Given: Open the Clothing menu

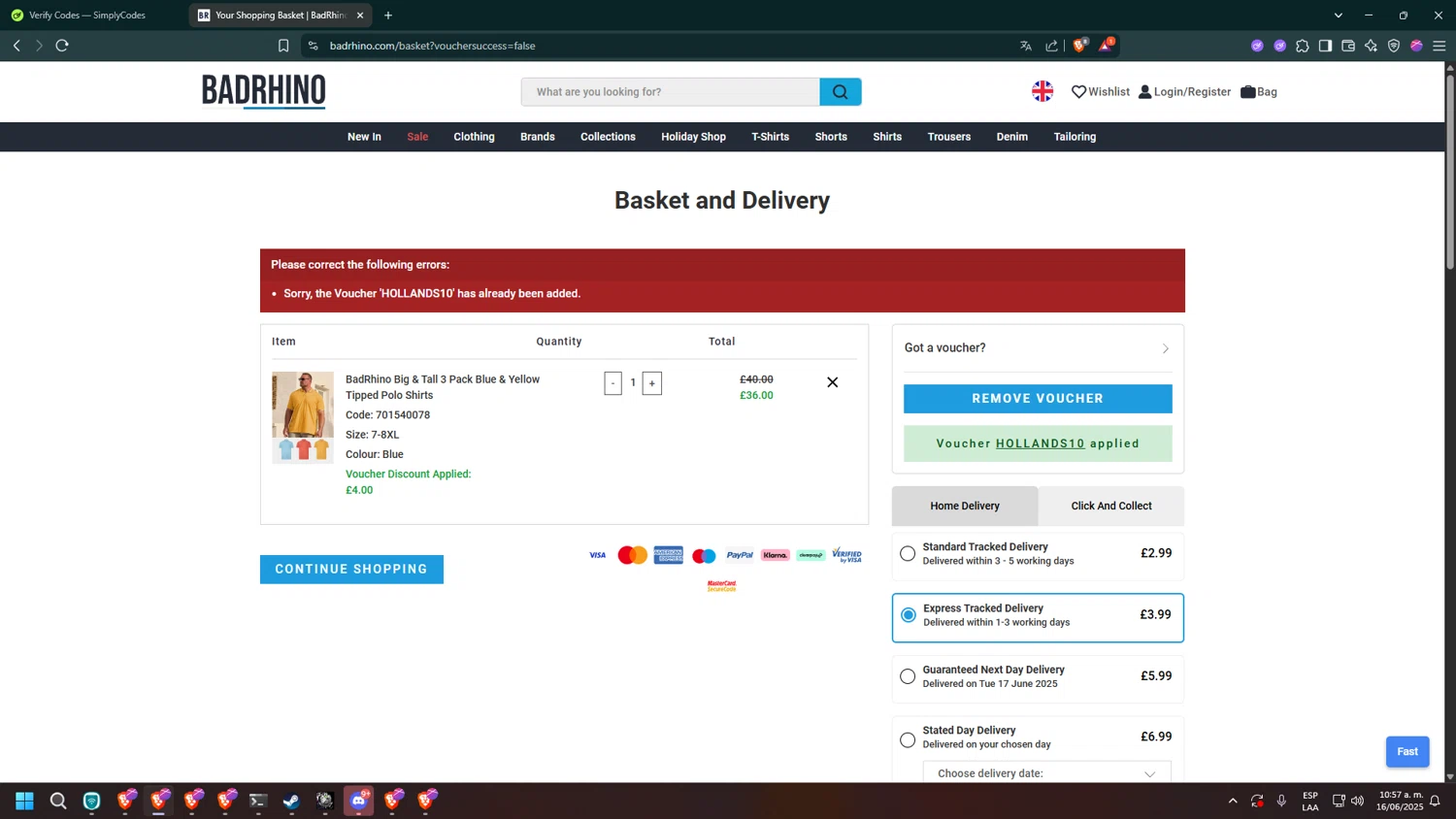Looking at the screenshot, I should click(x=474, y=137).
